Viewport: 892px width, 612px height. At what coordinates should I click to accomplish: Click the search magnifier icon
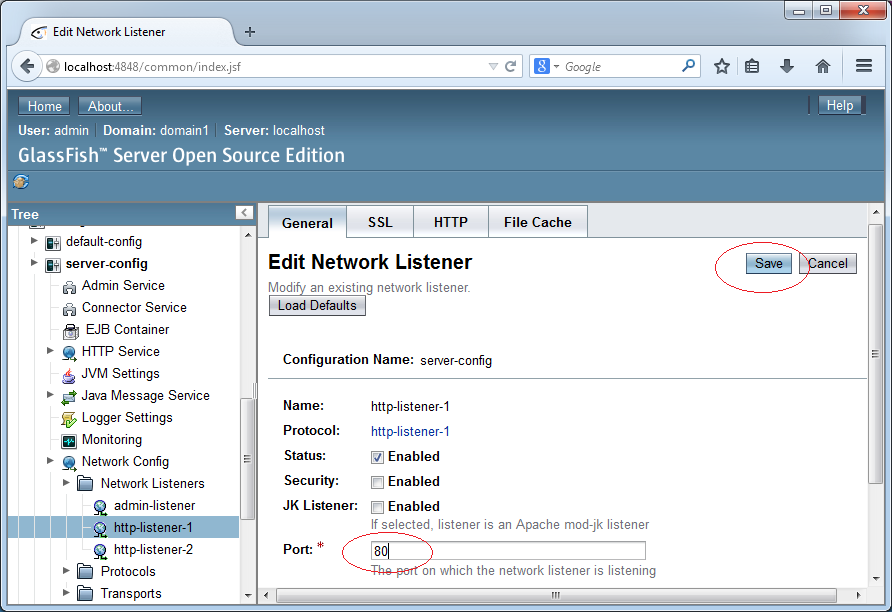(688, 66)
